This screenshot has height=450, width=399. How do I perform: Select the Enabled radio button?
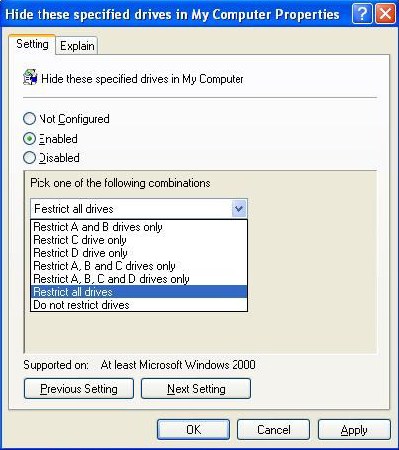tap(29, 139)
